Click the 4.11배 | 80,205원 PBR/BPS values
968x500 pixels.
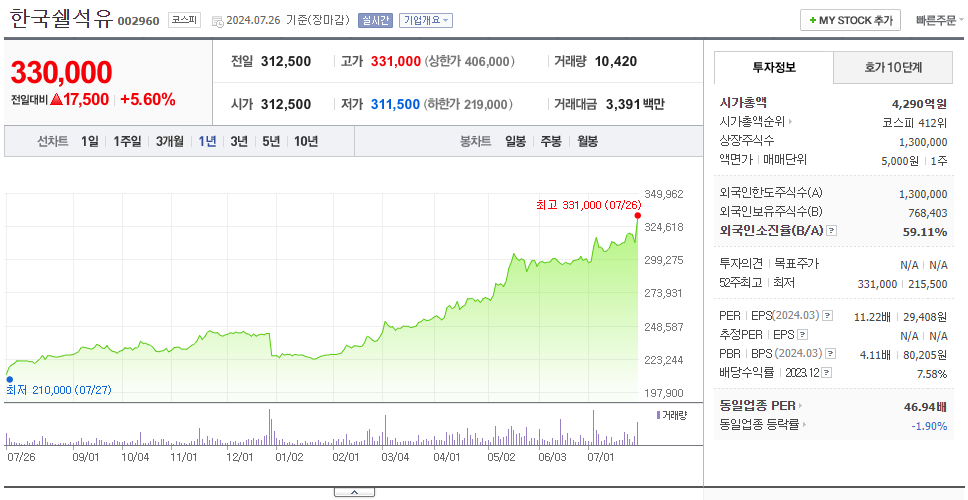pos(904,355)
